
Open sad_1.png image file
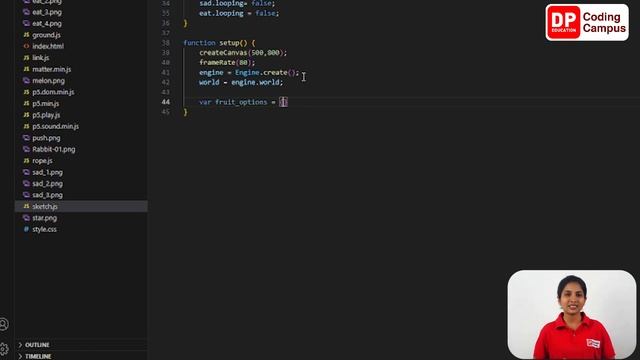coord(47,172)
